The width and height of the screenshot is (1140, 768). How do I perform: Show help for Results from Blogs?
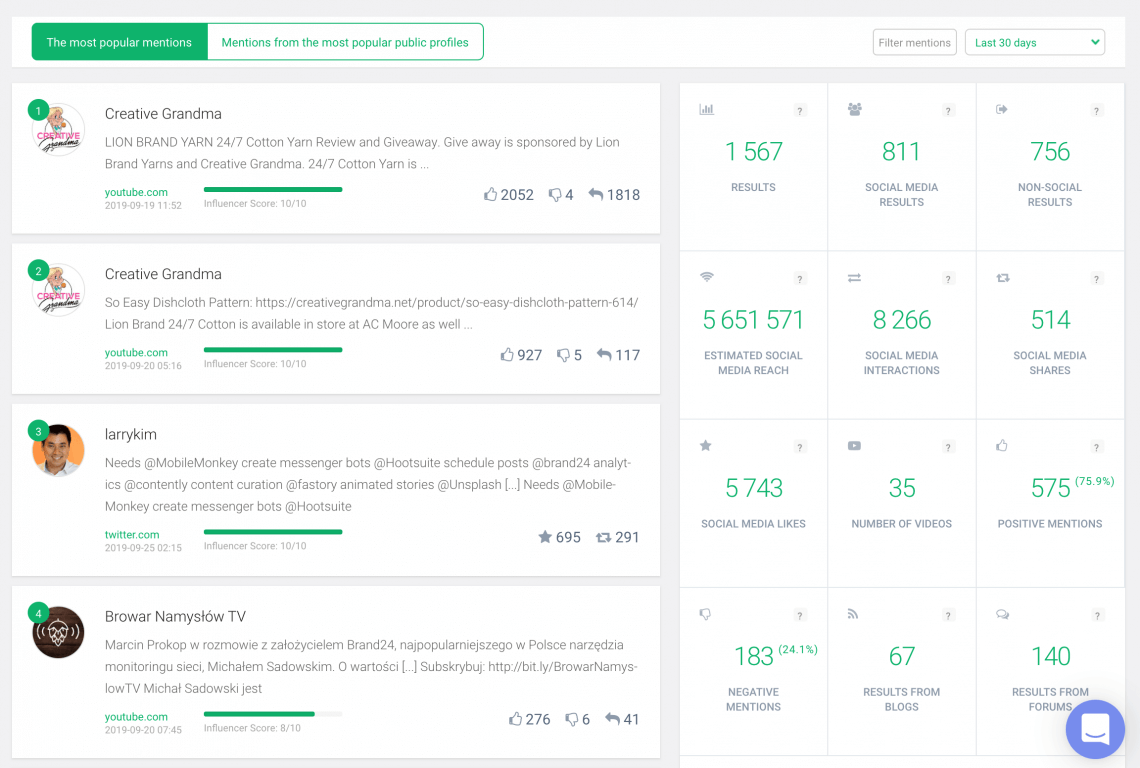pos(948,615)
